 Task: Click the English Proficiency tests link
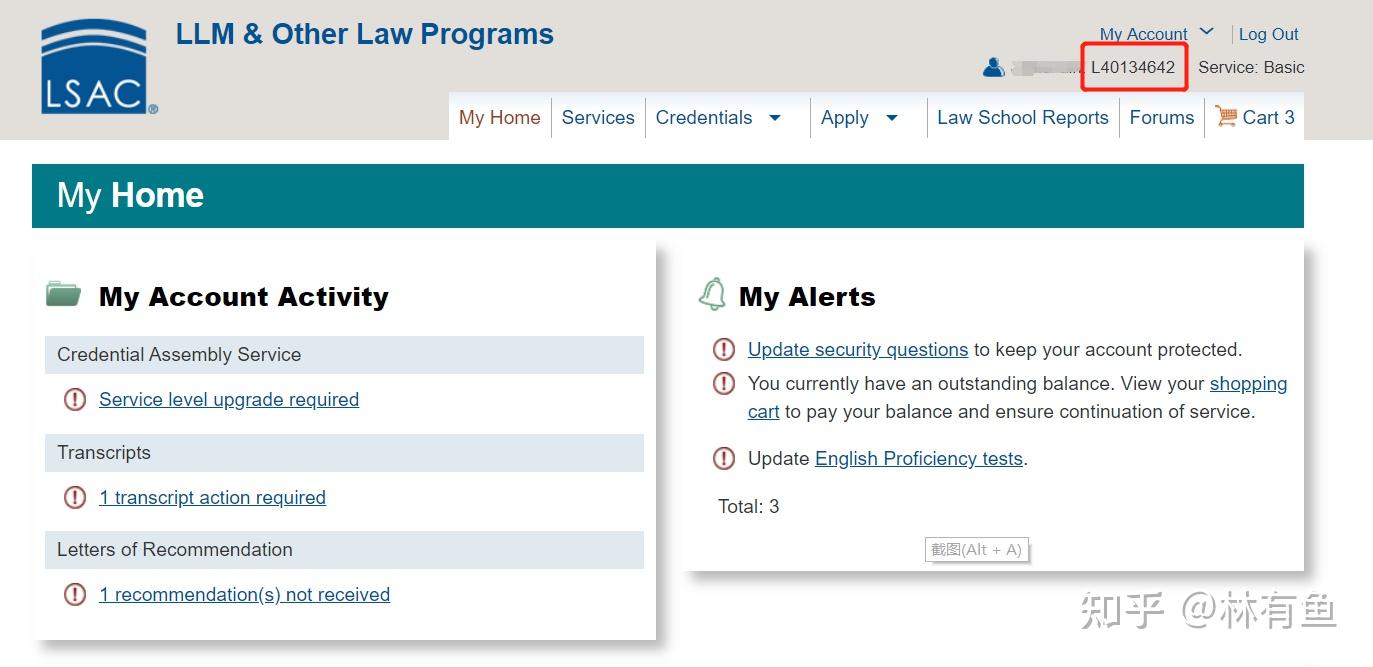918,459
